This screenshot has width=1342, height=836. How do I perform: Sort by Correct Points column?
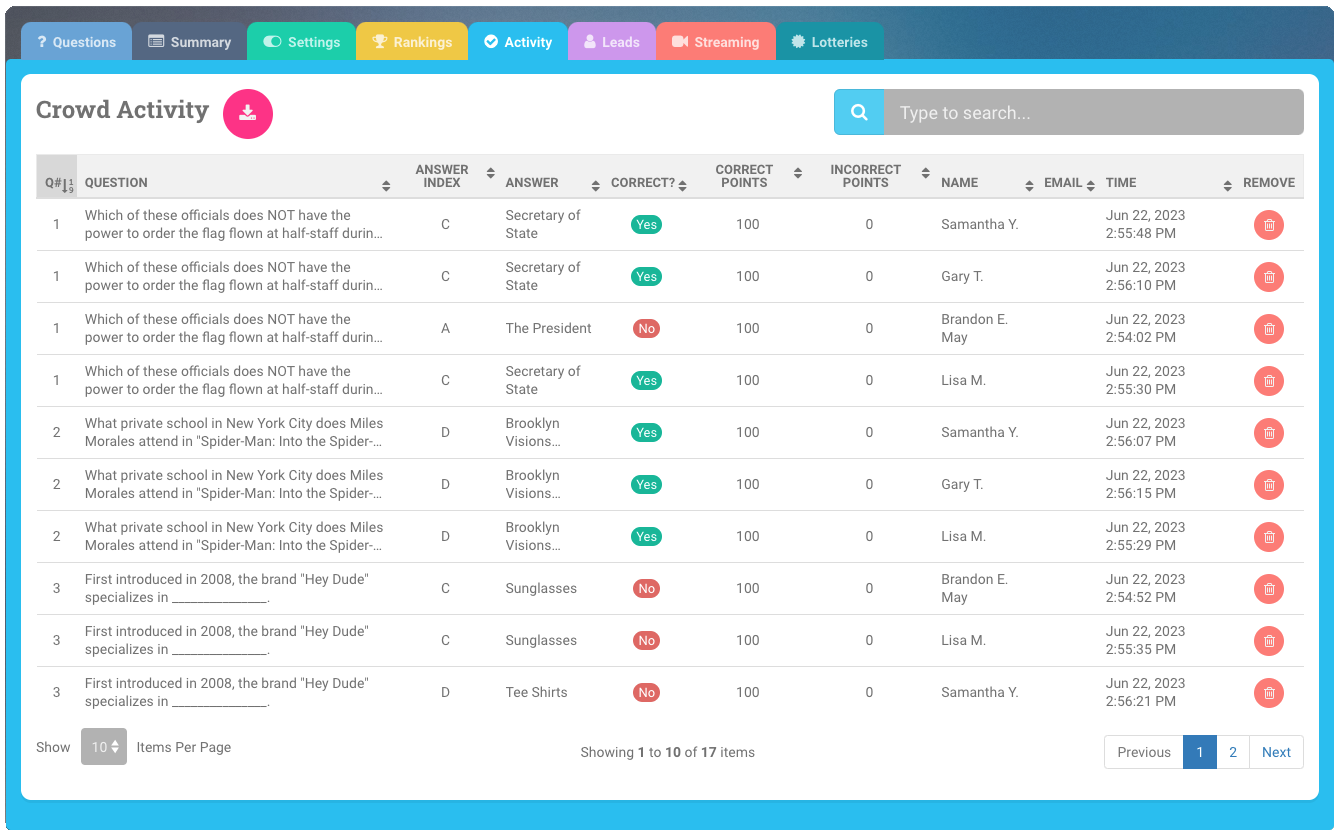point(797,173)
